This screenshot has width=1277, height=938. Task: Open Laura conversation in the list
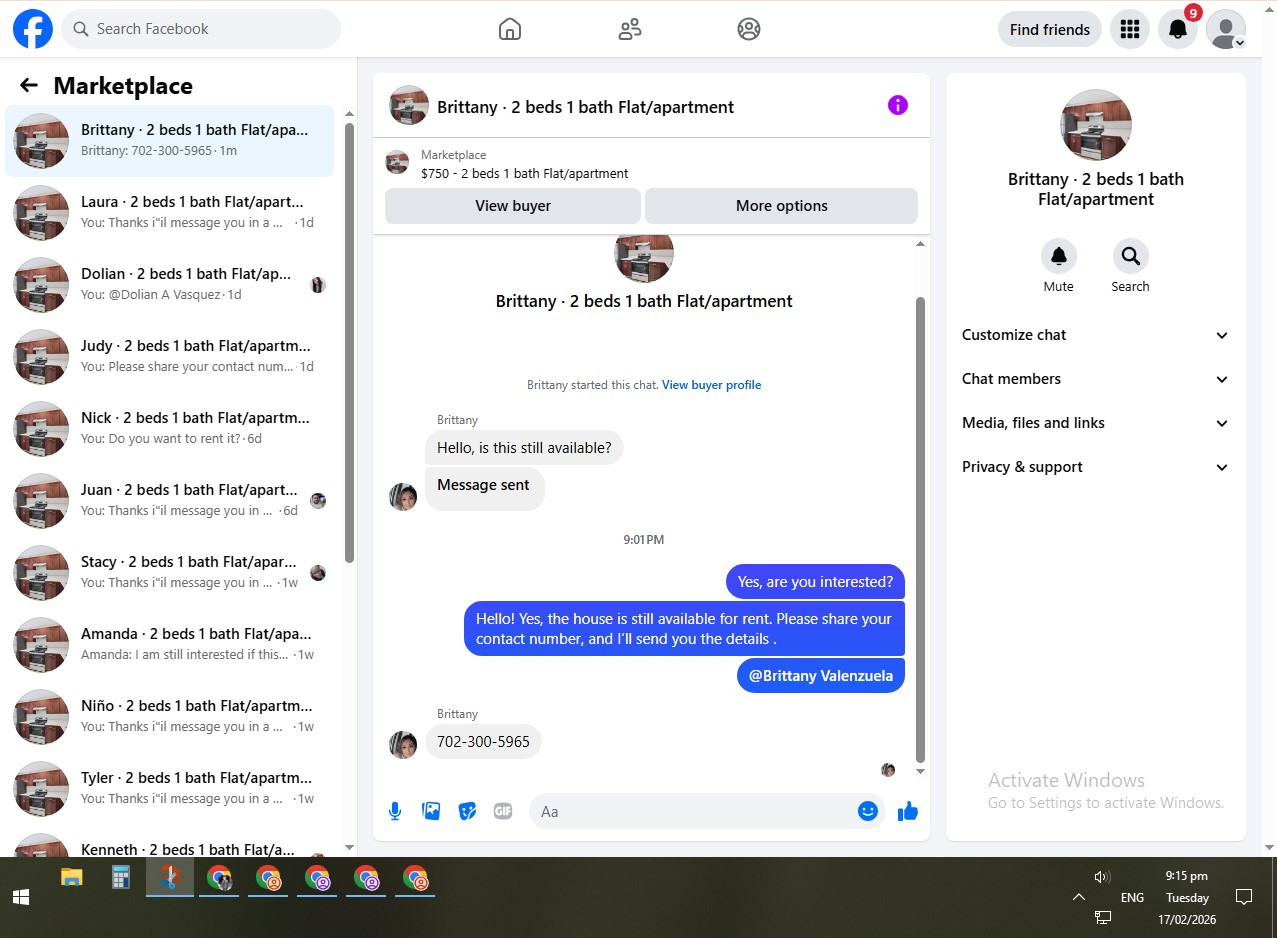coord(170,213)
